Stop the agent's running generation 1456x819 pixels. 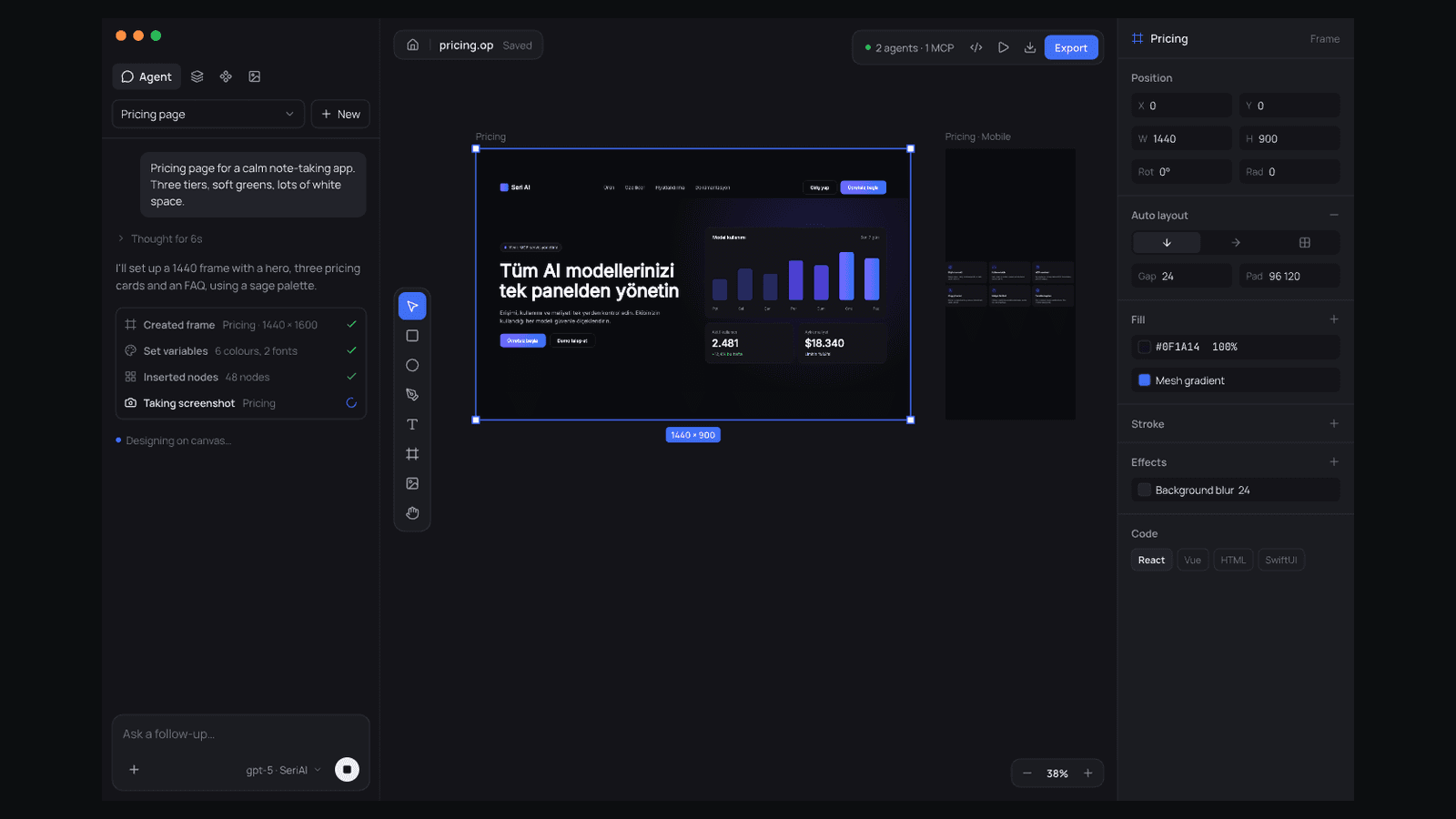click(347, 770)
